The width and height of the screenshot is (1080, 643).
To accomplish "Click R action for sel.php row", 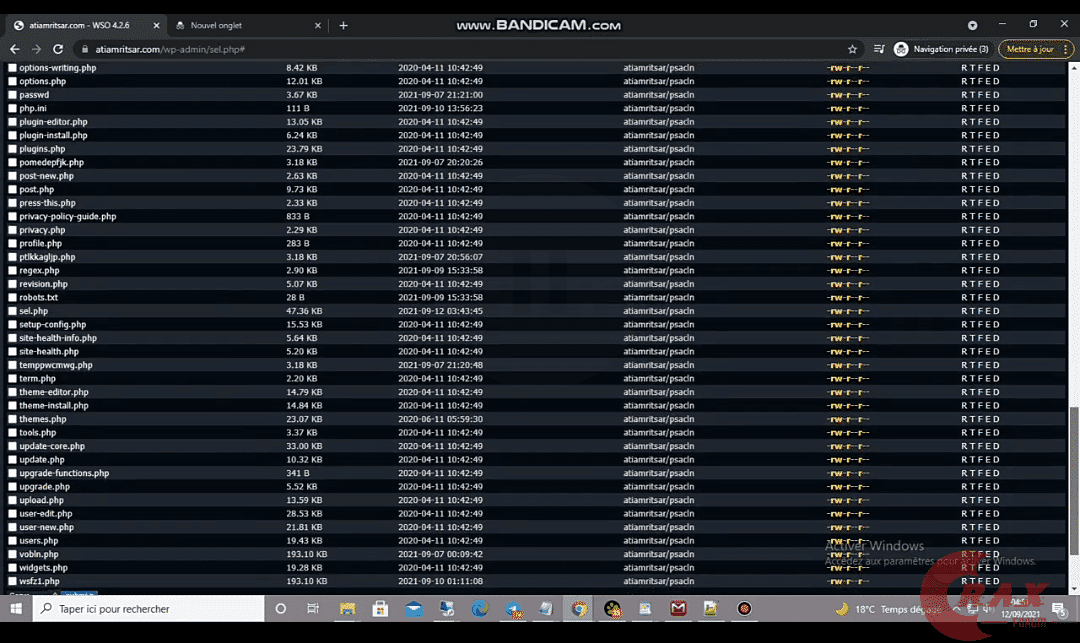I will 964,311.
